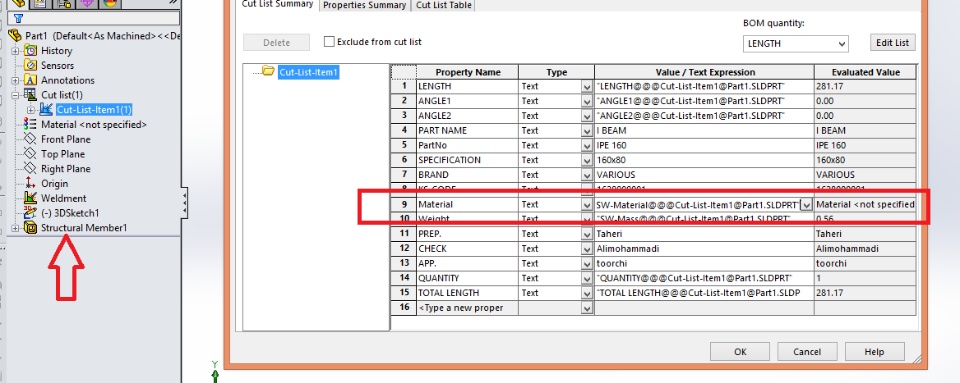This screenshot has width=960, height=383.
Task: Click the 'IPE 160' value expression cell
Action: [x=704, y=145]
